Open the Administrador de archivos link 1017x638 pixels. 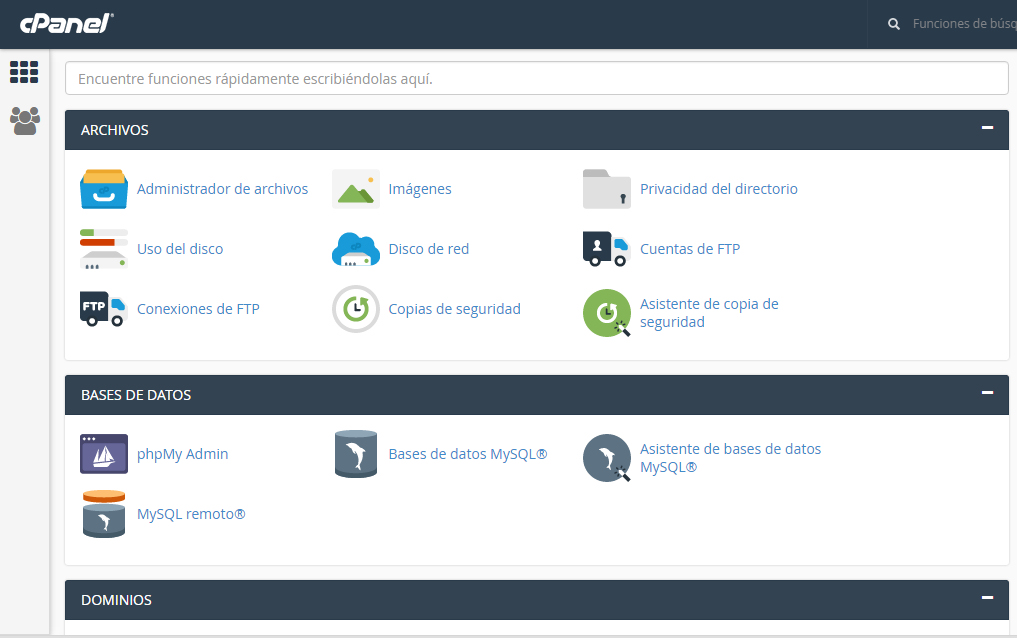[x=222, y=189]
